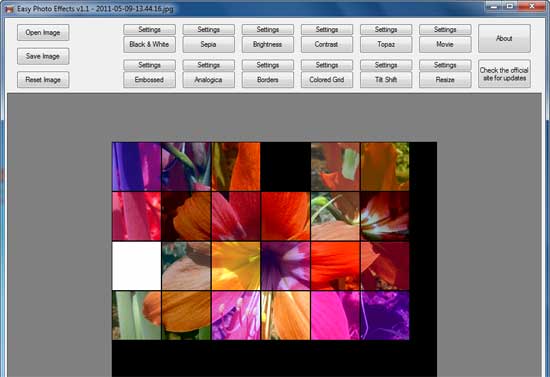Apply the Borders effect

click(x=268, y=80)
